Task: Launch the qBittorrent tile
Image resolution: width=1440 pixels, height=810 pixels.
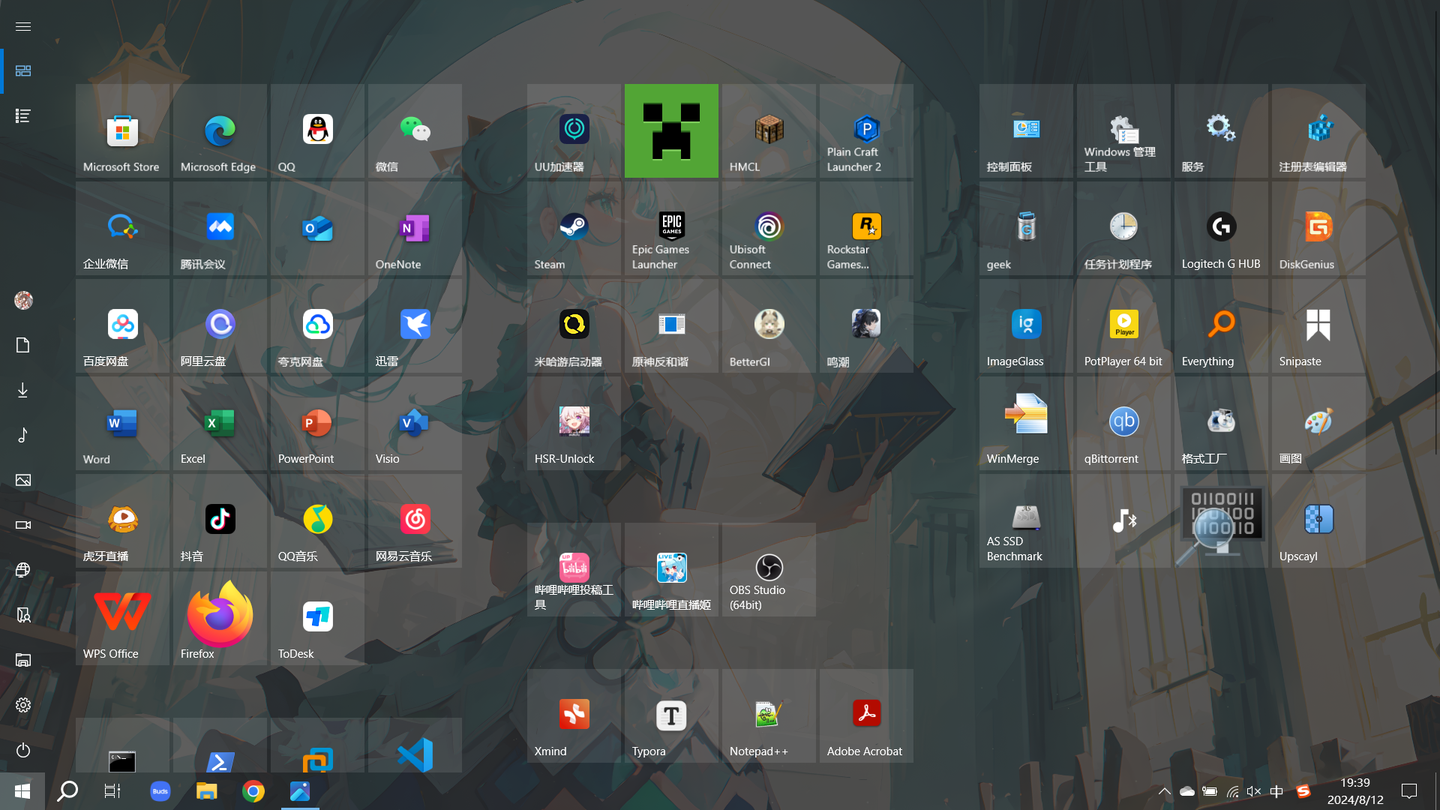Action: (1123, 423)
